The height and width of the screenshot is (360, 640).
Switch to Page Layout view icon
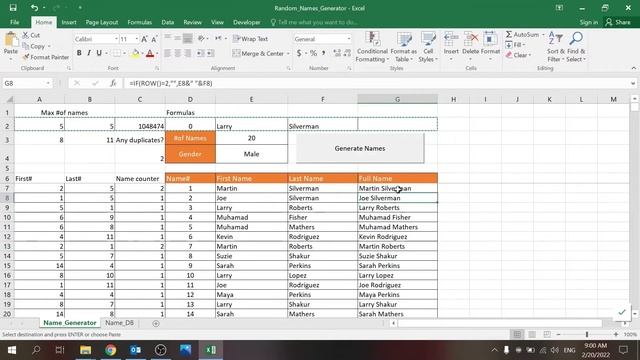532,334
